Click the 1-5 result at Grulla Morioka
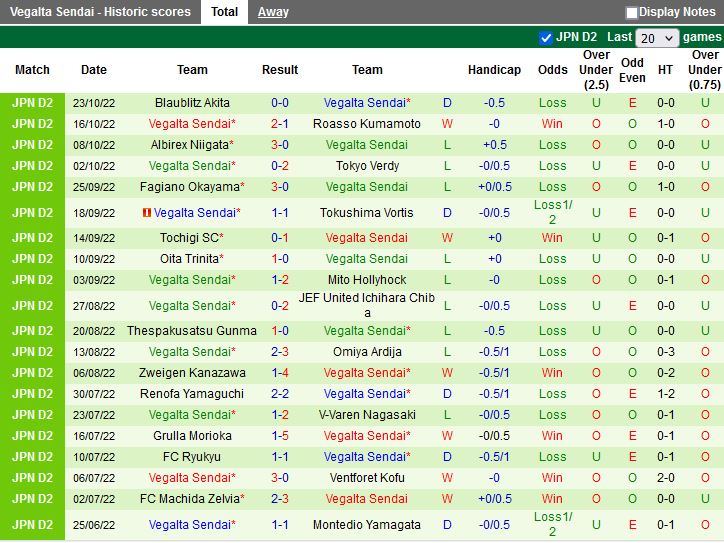Viewport: 724px width, 543px height. coord(280,435)
